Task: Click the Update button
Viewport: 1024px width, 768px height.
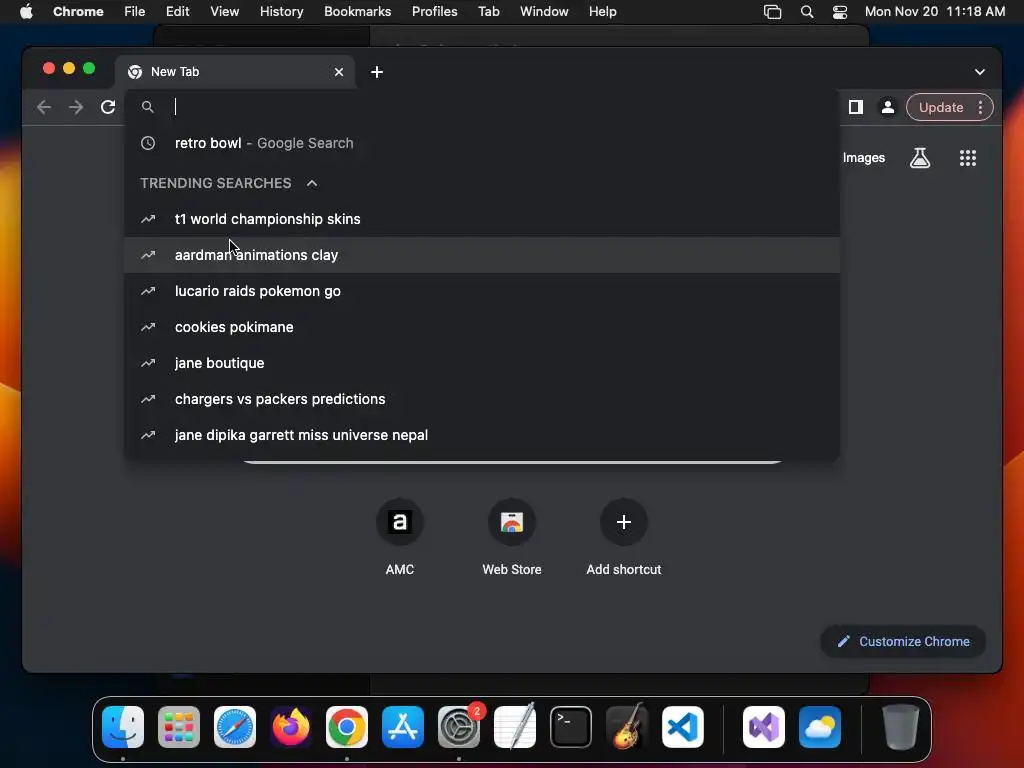Action: [940, 107]
